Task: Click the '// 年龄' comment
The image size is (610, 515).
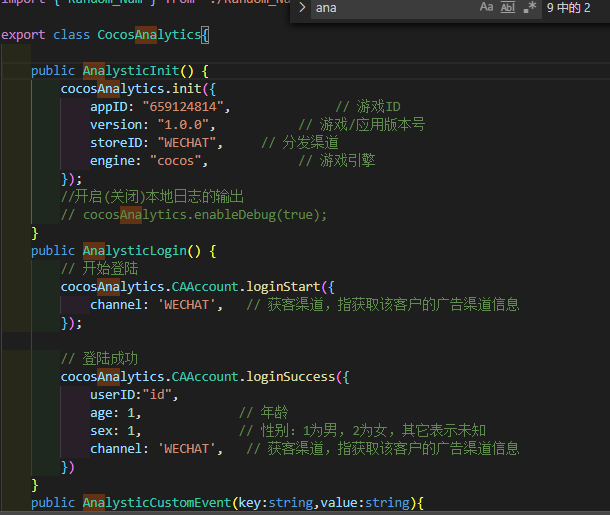Action: point(263,413)
